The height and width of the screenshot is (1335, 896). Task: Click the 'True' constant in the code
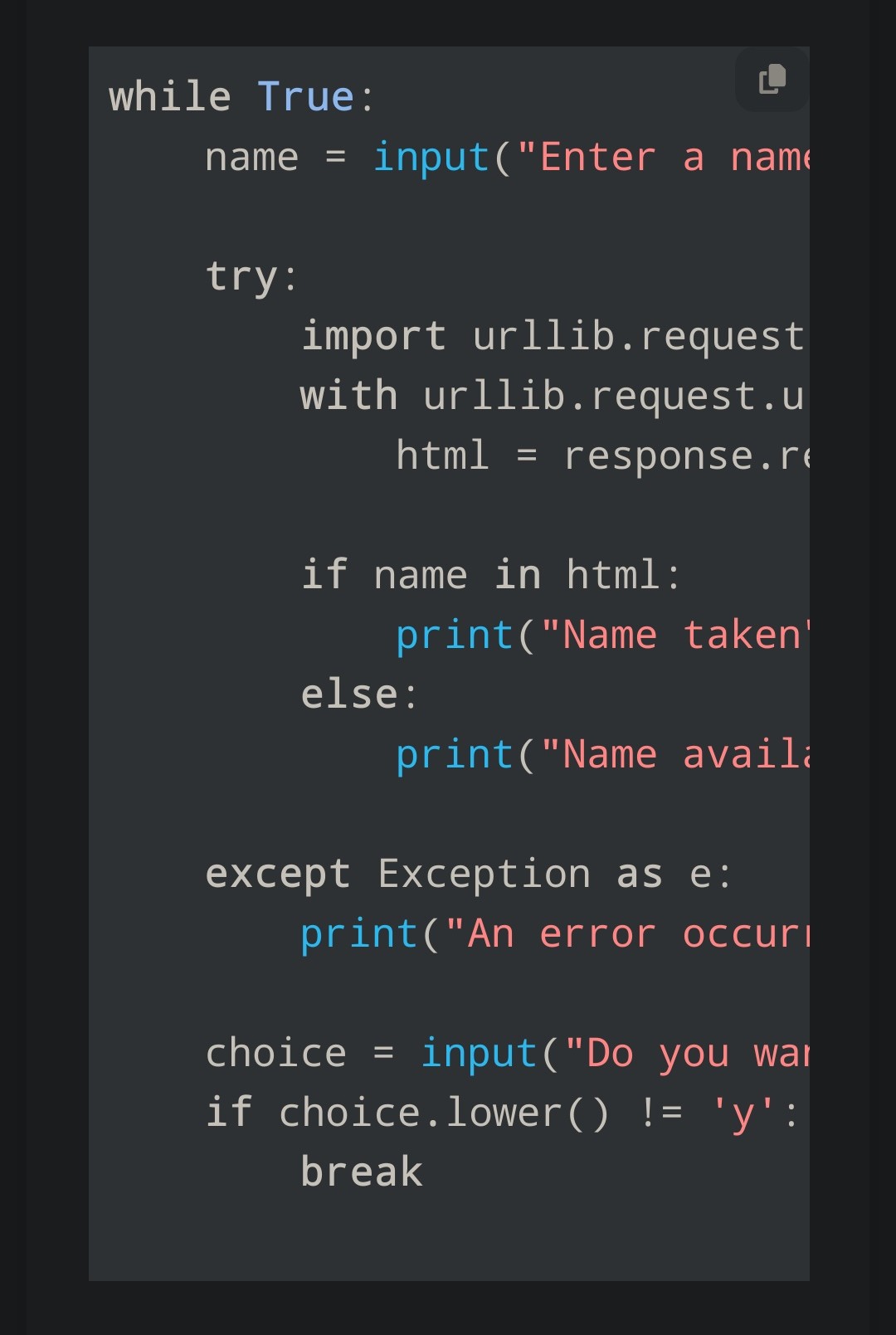(305, 97)
